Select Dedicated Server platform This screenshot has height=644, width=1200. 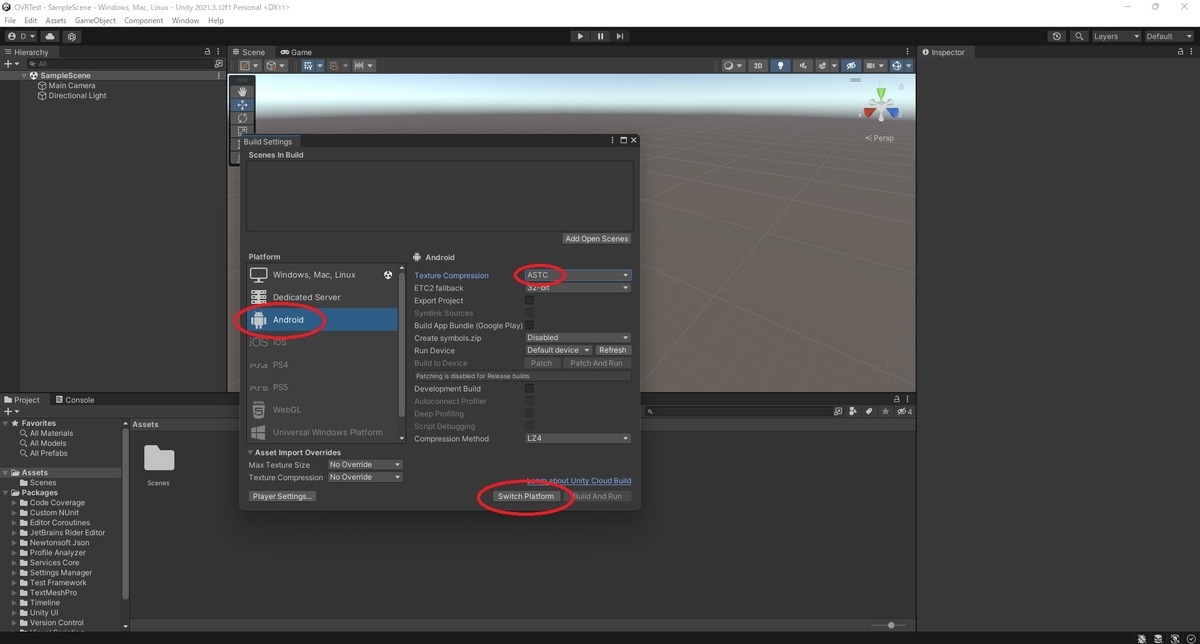322,297
